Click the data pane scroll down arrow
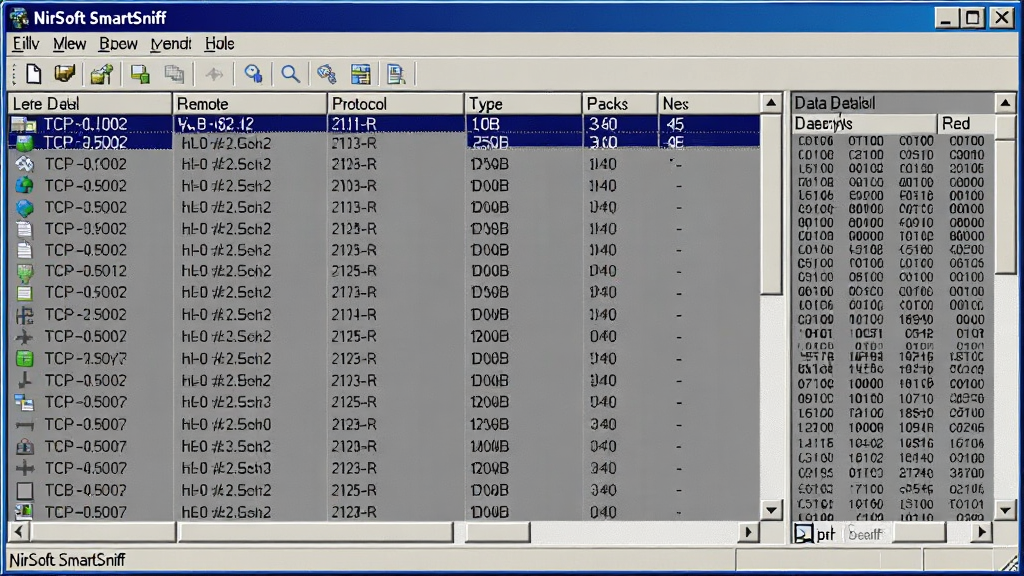 [x=1005, y=510]
